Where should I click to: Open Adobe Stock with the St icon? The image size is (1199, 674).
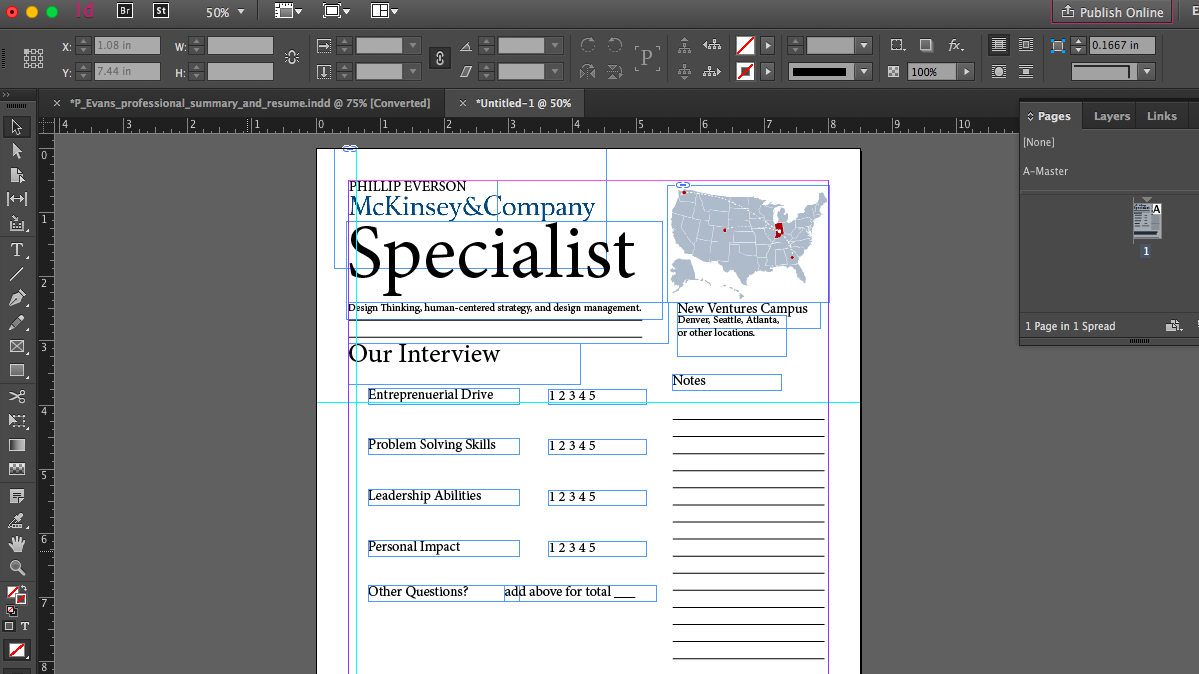pos(161,11)
